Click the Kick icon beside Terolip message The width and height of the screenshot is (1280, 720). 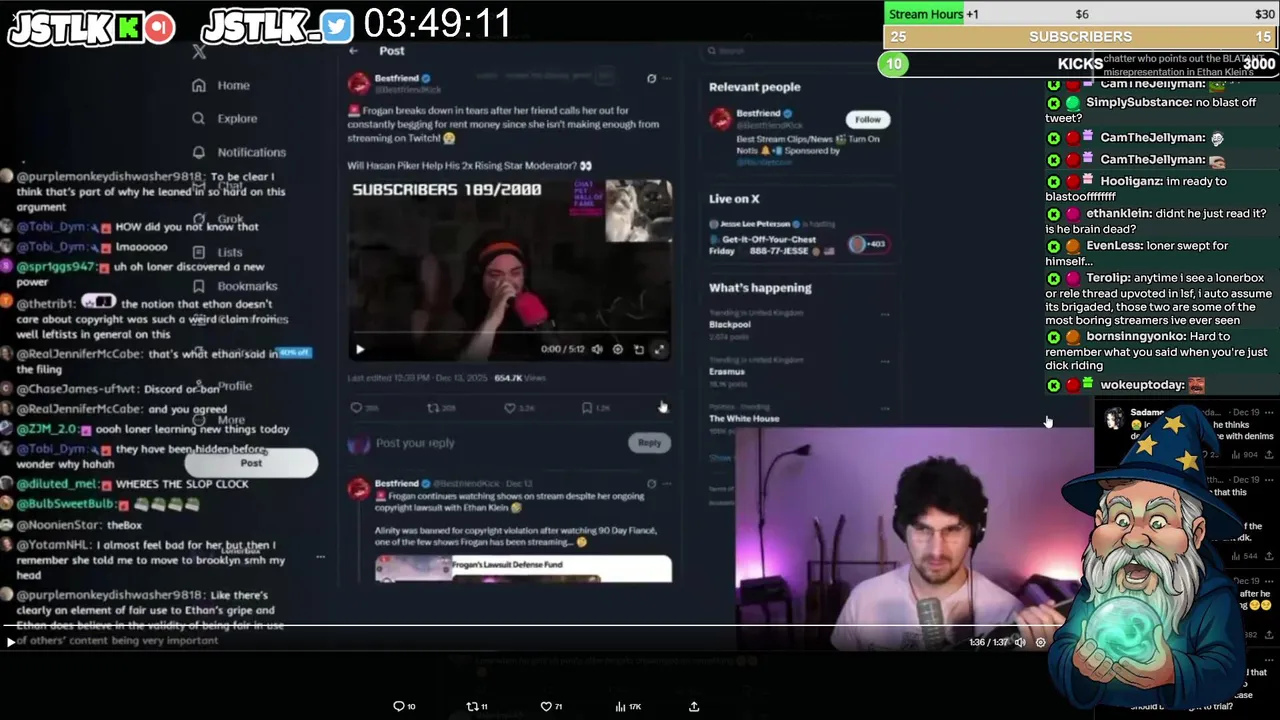(x=1053, y=278)
